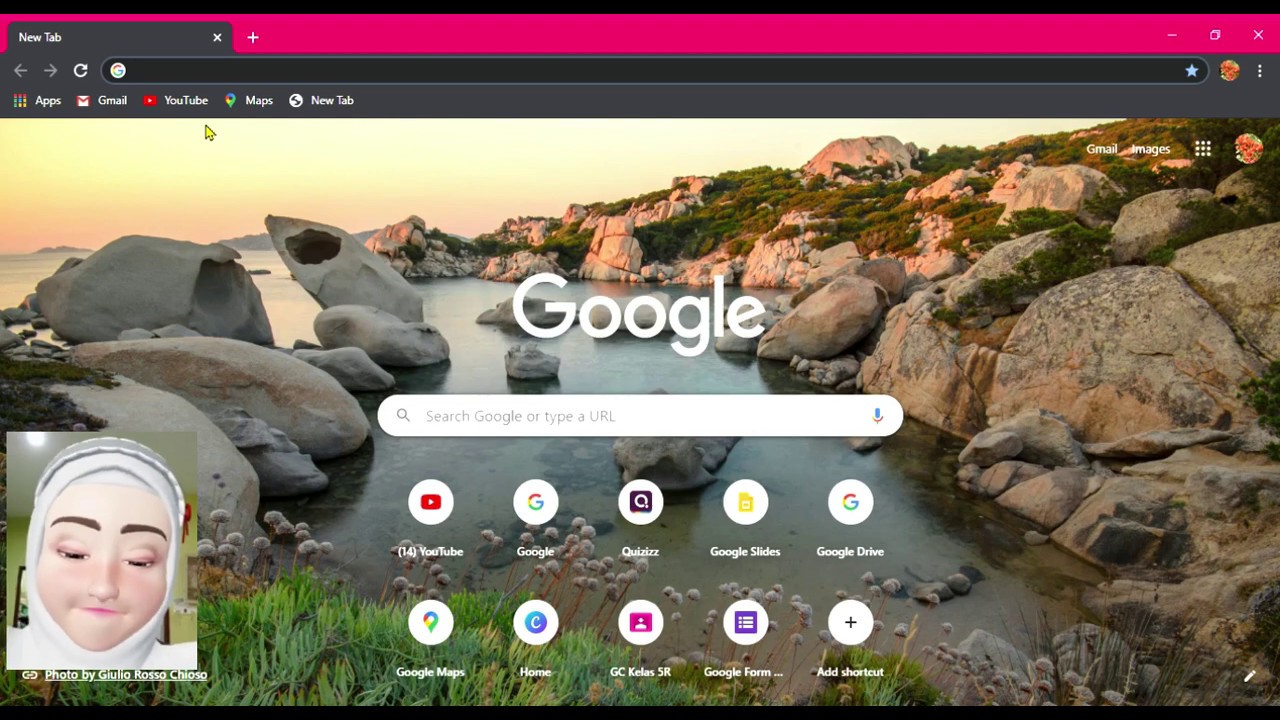Open Google apps grid launcher

[1203, 149]
